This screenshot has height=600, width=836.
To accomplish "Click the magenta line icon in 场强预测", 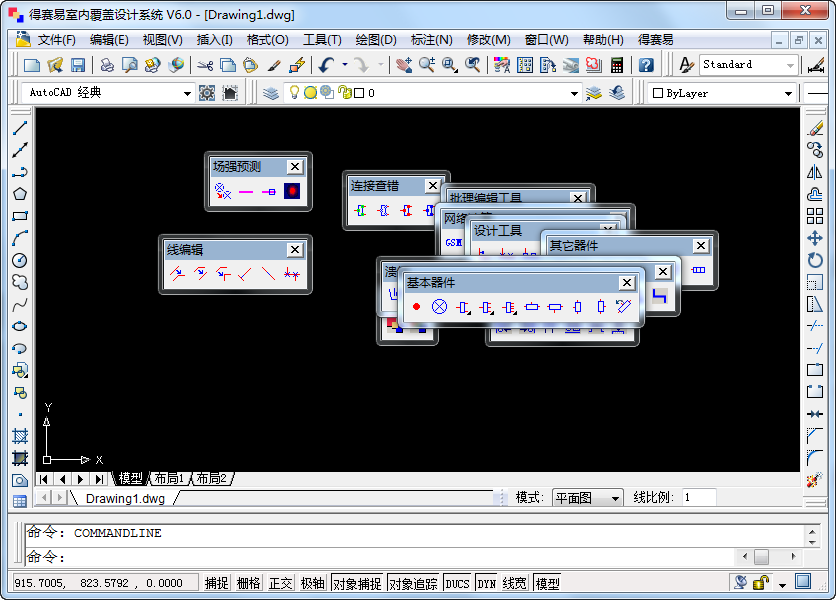I will 246,191.
